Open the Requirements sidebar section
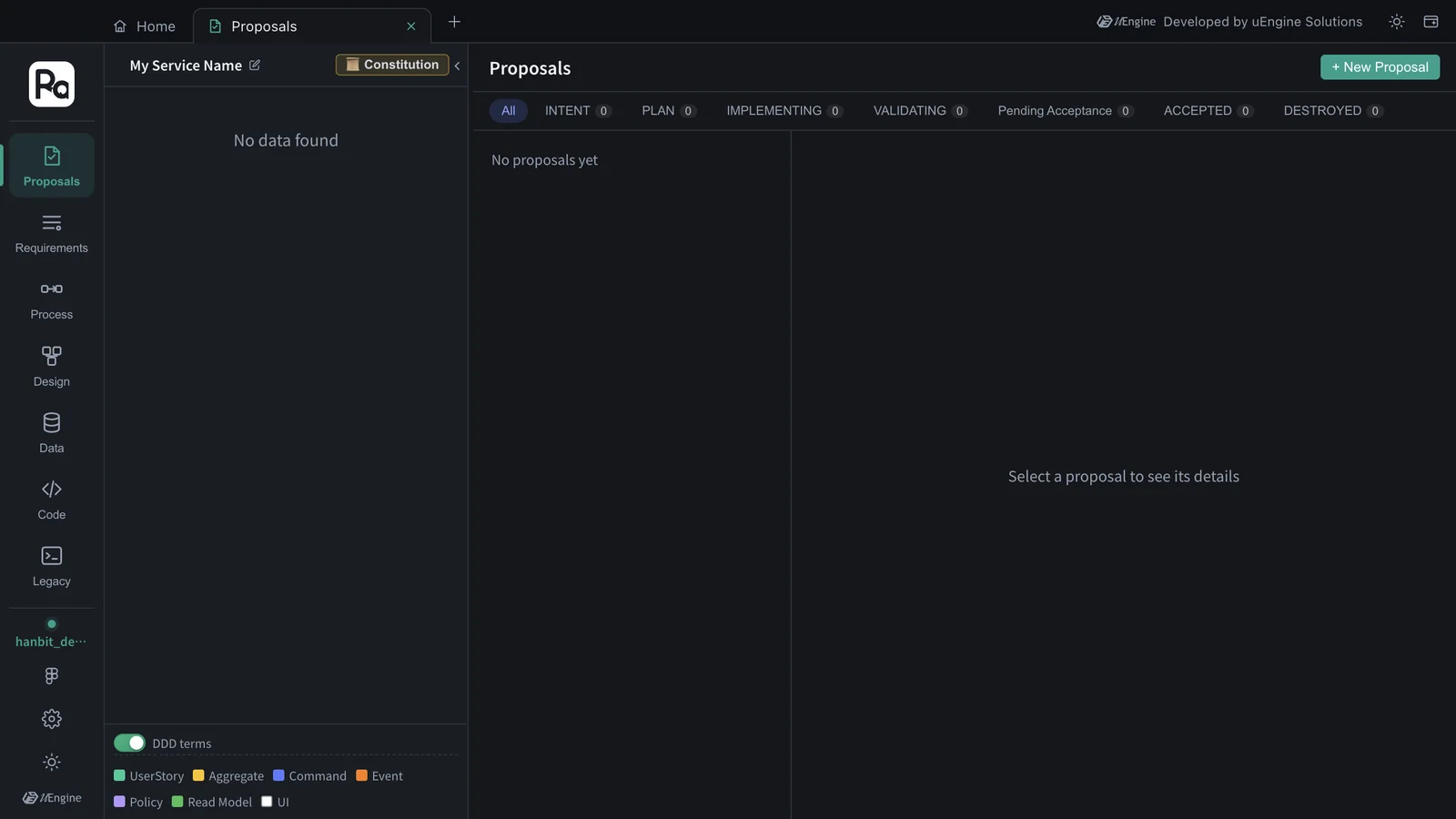Screen dimensions: 1456x819 coord(52,233)
